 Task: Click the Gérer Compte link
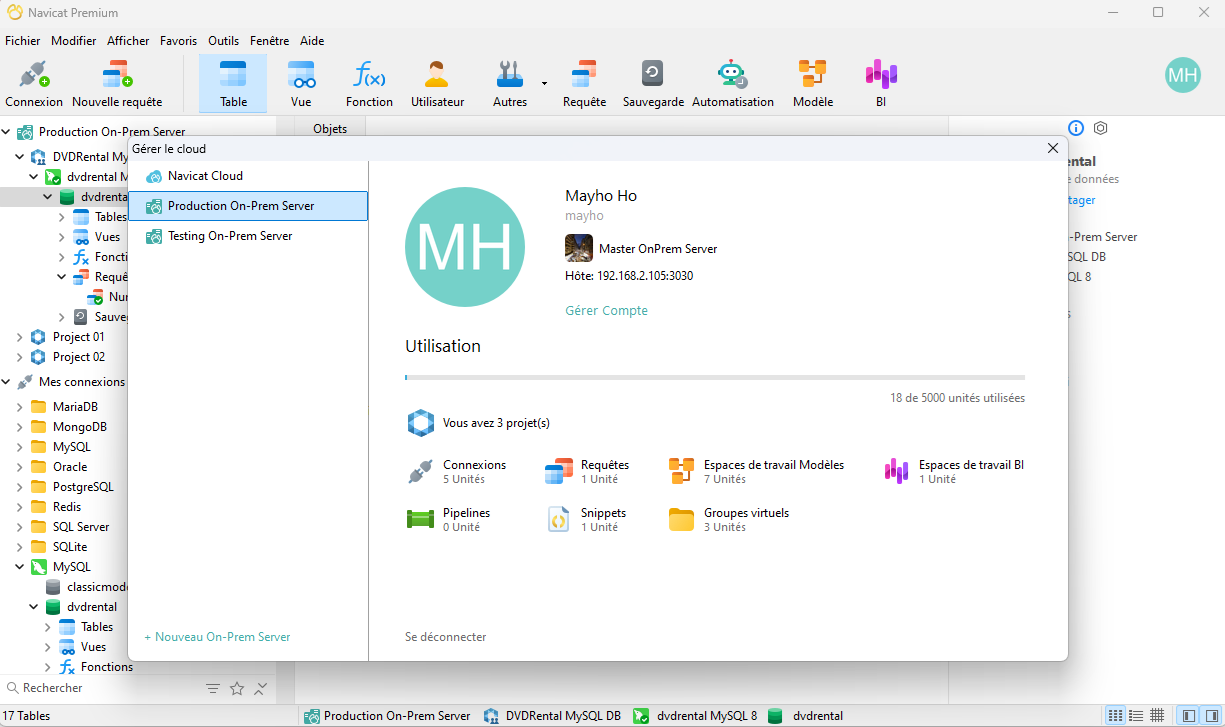606,311
